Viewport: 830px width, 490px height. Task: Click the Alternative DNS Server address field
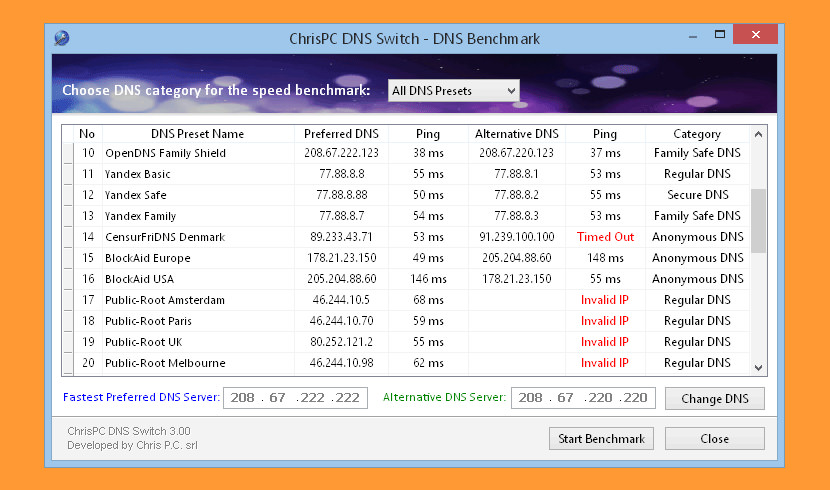click(x=583, y=398)
